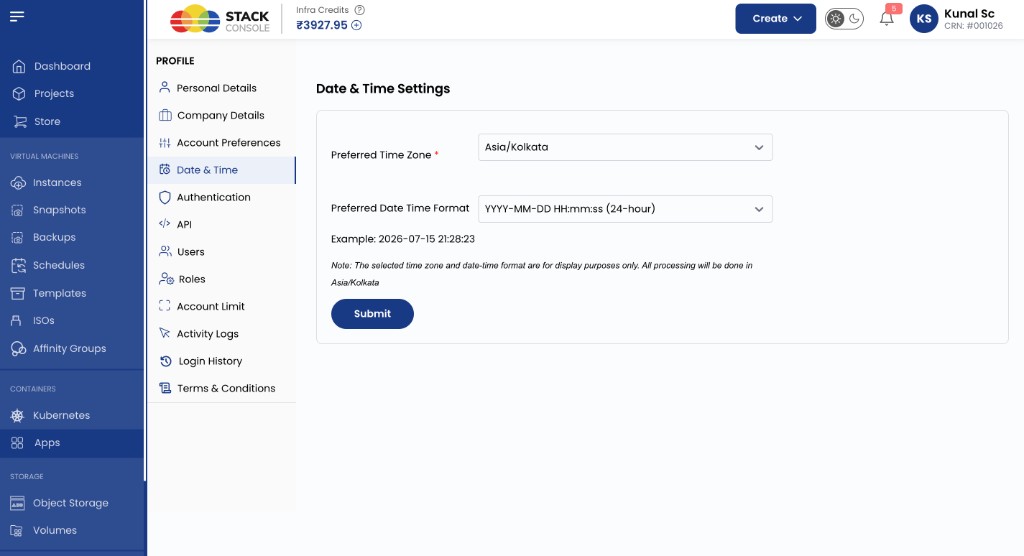Click the Activity Logs cursor icon
The width and height of the screenshot is (1024, 556).
pyautogui.click(x=165, y=333)
